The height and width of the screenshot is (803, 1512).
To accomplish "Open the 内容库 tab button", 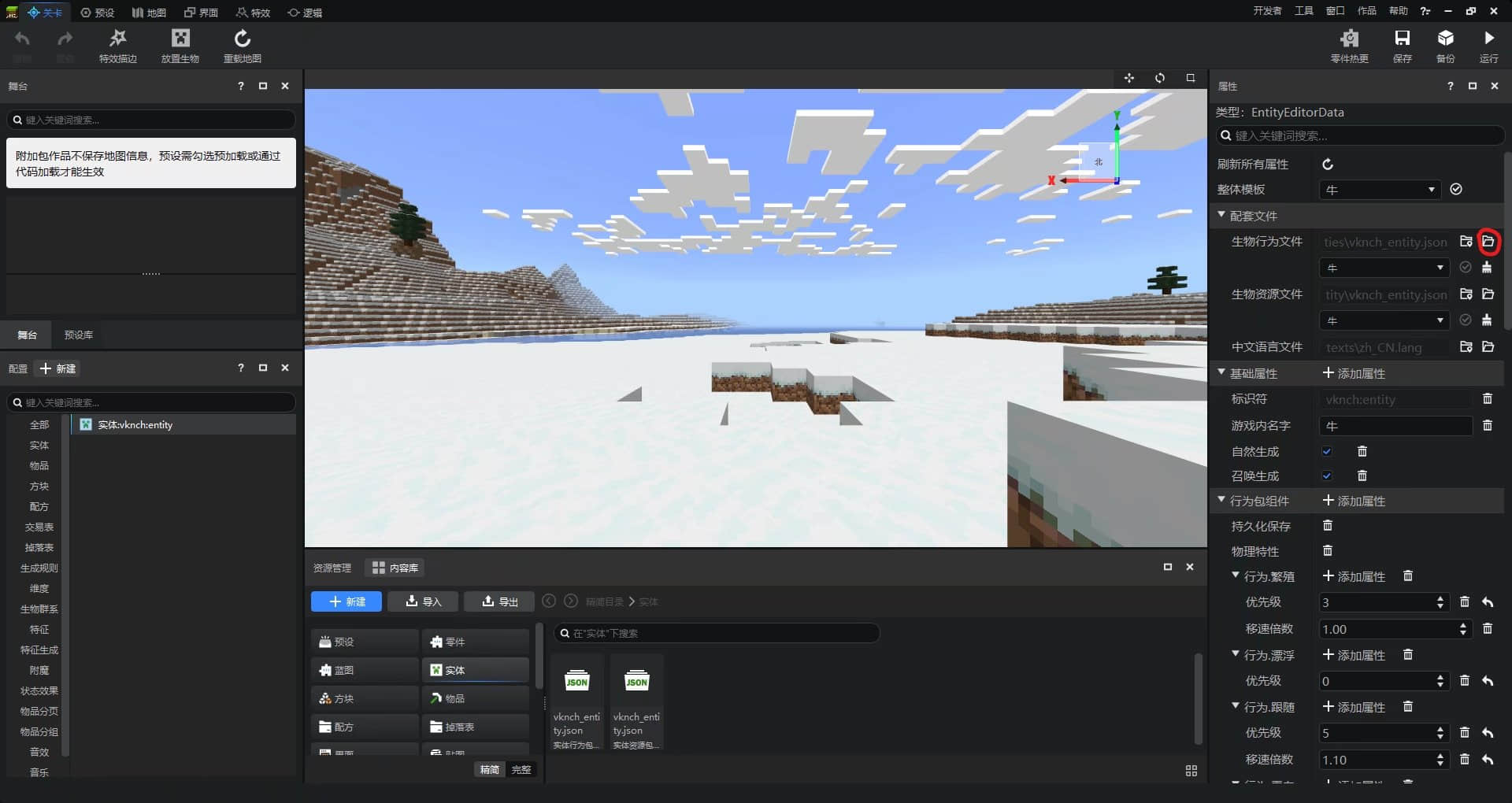I will (x=395, y=568).
